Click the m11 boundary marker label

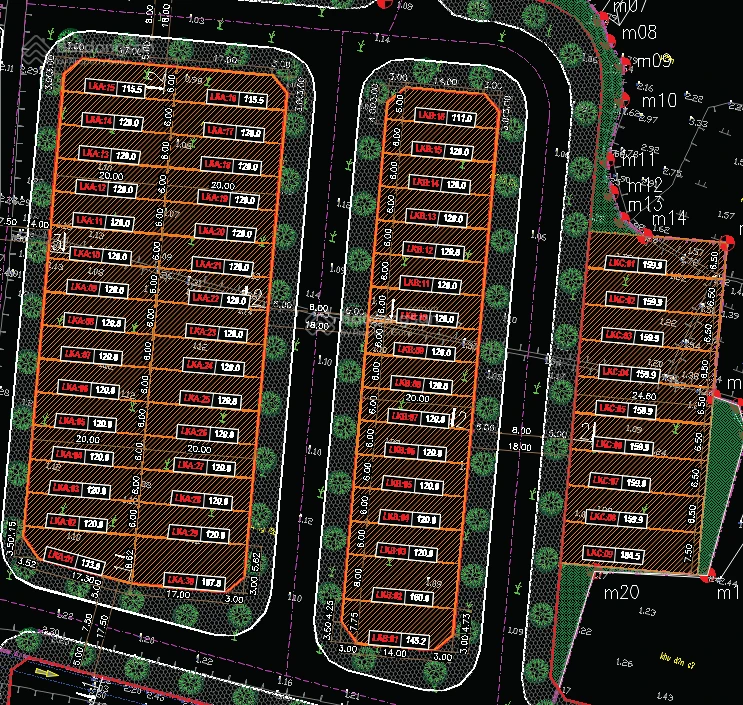point(638,160)
